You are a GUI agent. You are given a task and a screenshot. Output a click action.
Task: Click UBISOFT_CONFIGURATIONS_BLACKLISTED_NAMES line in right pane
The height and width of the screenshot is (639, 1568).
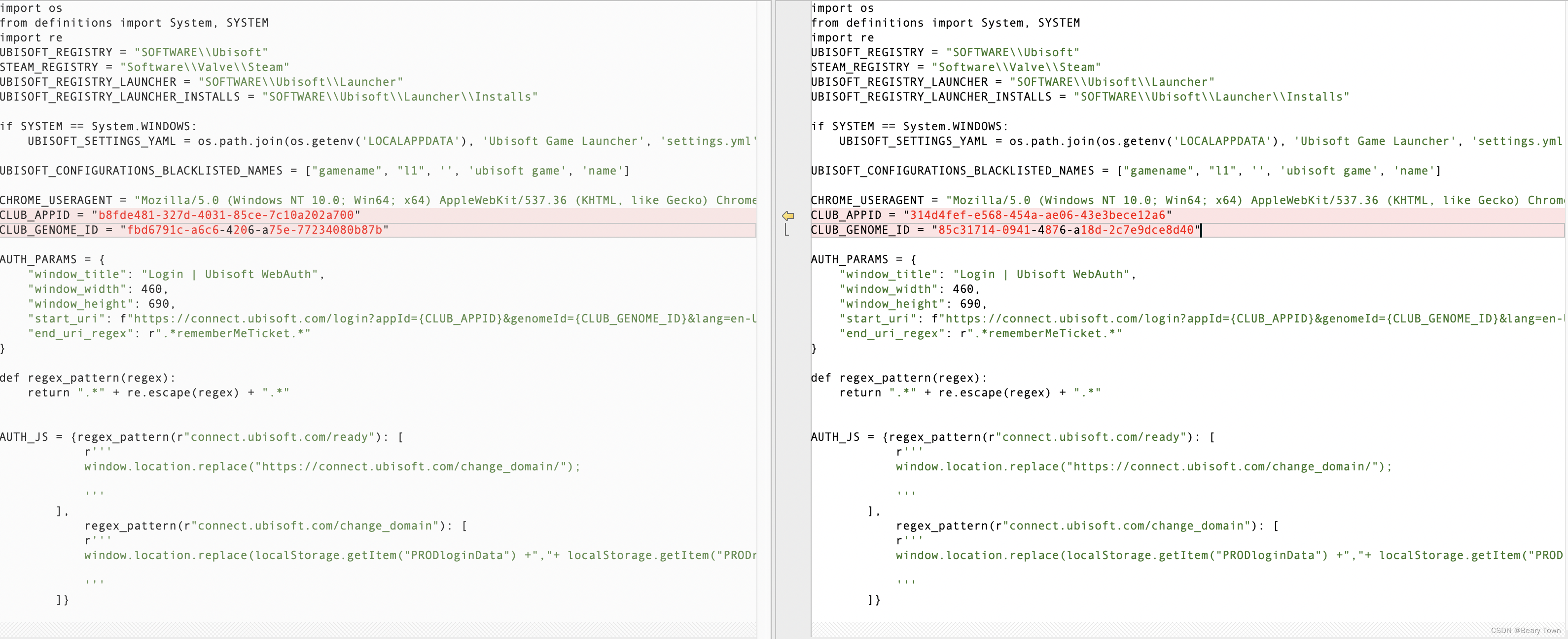tap(1126, 171)
